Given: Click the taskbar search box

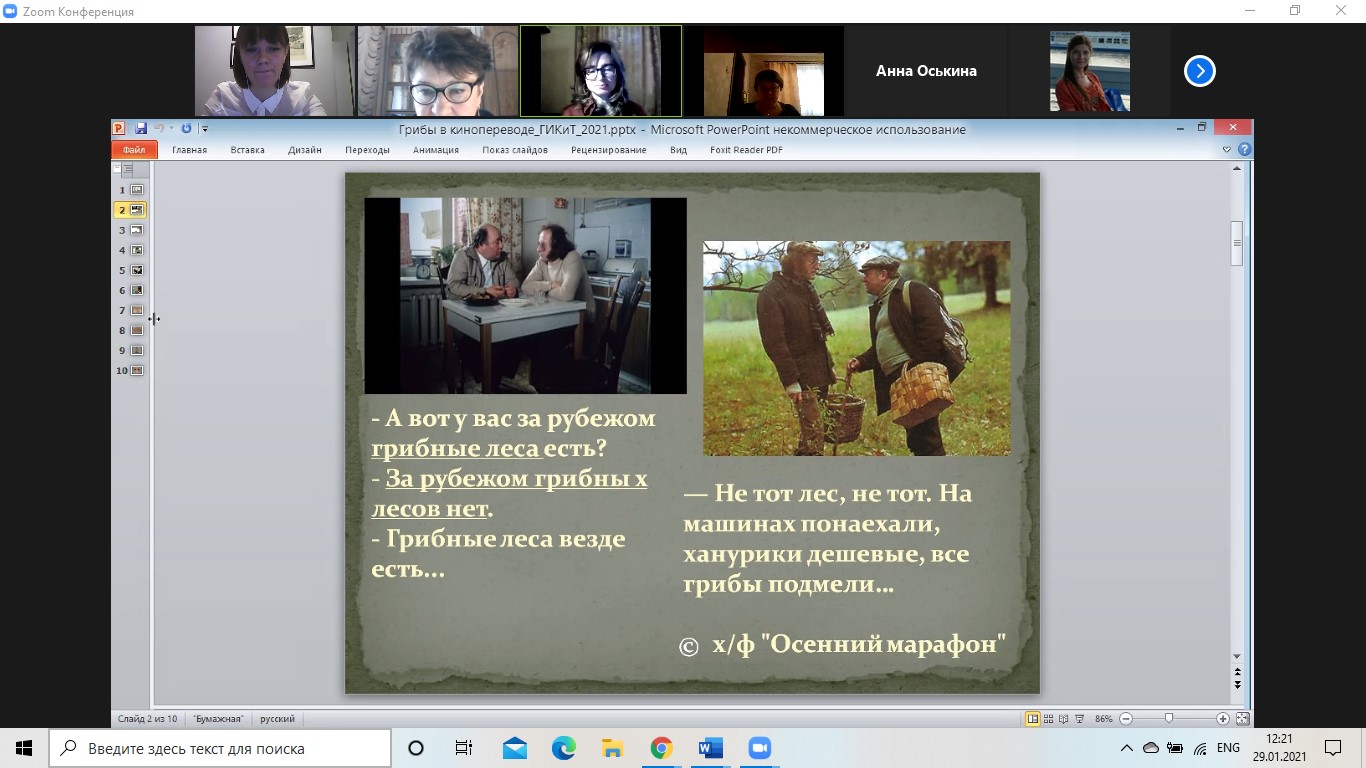Looking at the screenshot, I should pos(220,748).
